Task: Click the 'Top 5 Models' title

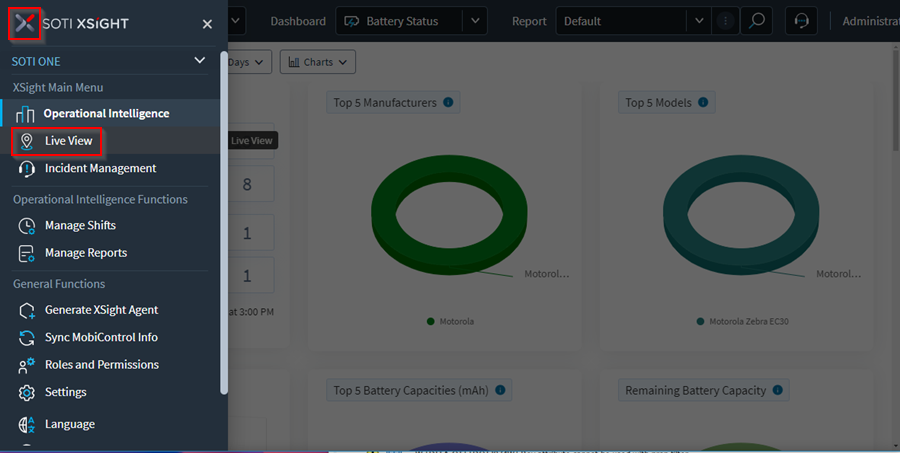Action: (x=658, y=103)
